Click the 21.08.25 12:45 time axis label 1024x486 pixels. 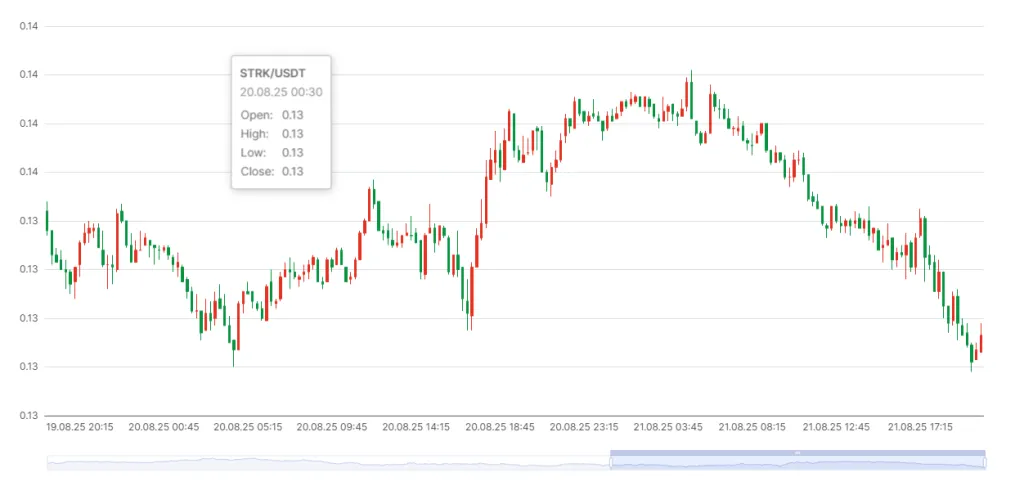pos(837,427)
